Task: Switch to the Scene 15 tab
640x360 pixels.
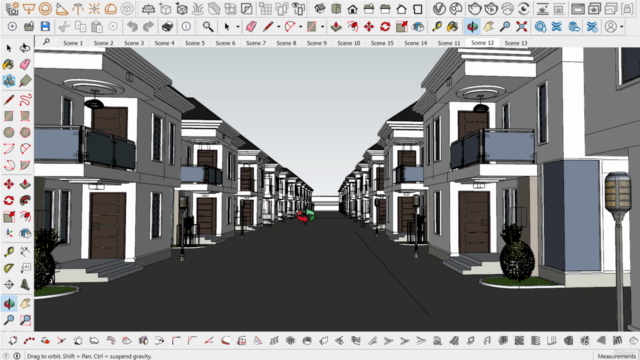Action: [382, 43]
